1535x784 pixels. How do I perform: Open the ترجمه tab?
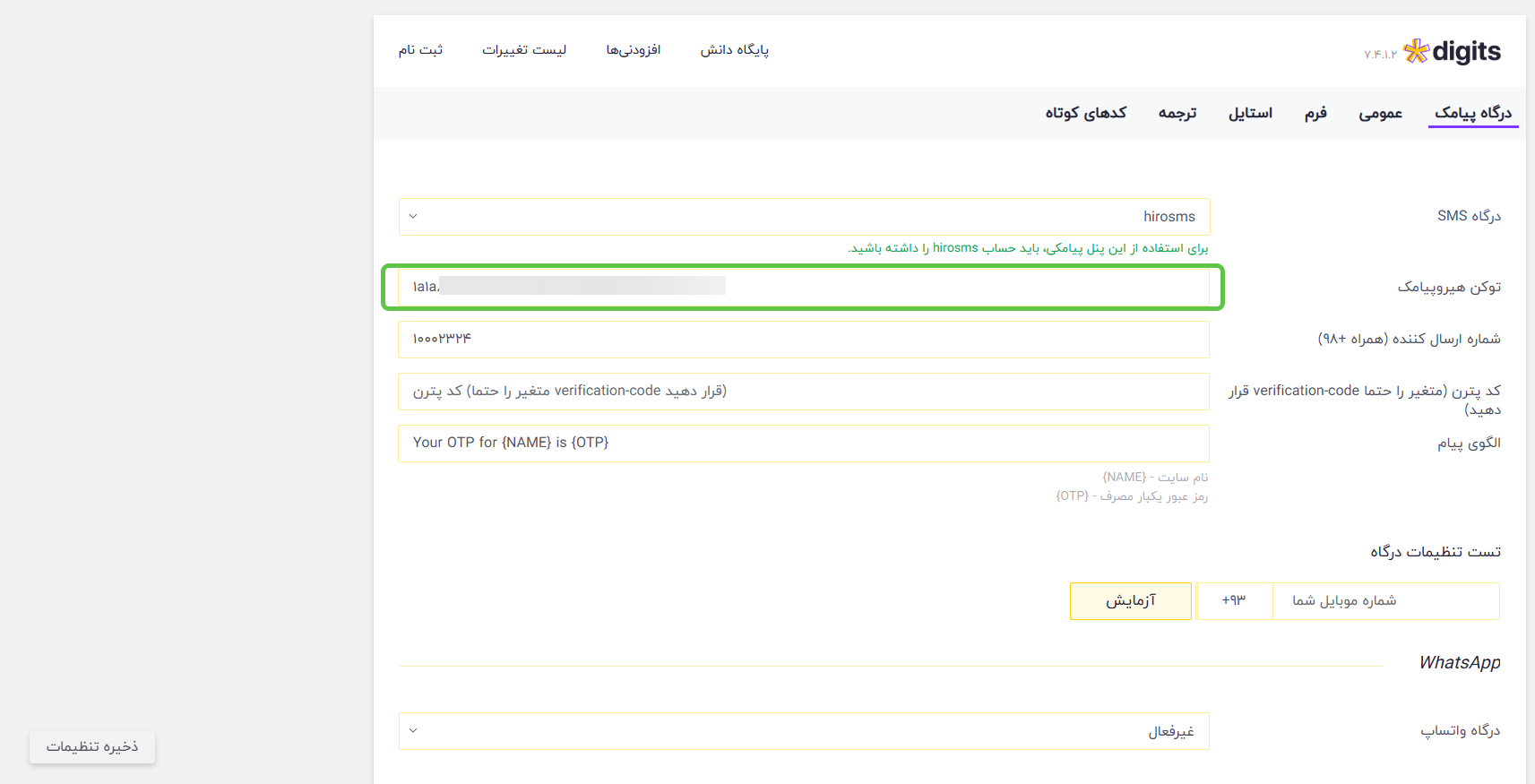pos(1177,113)
